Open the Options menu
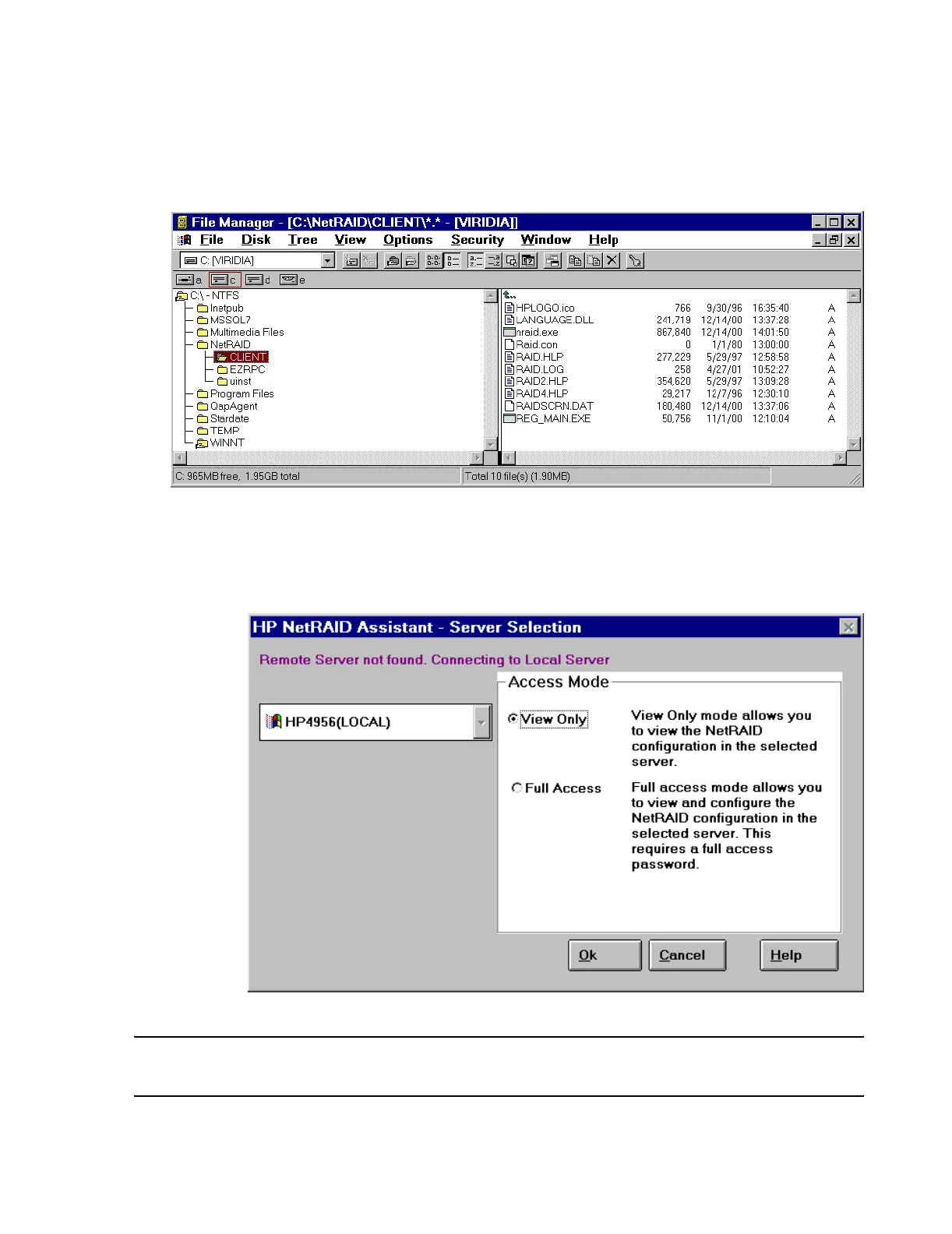This screenshot has height=1234, width=952. pos(408,240)
